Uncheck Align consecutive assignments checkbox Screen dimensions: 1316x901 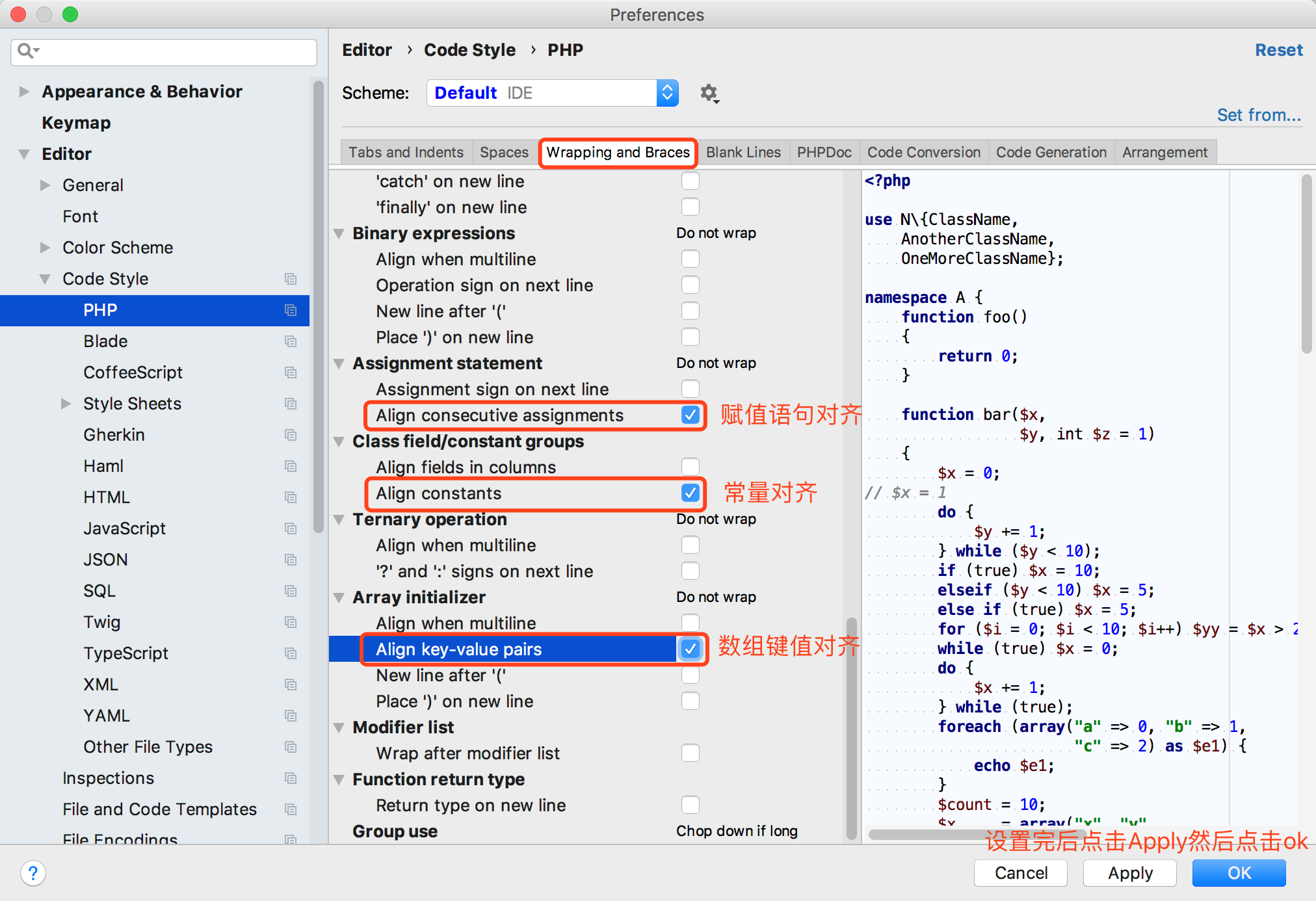691,415
